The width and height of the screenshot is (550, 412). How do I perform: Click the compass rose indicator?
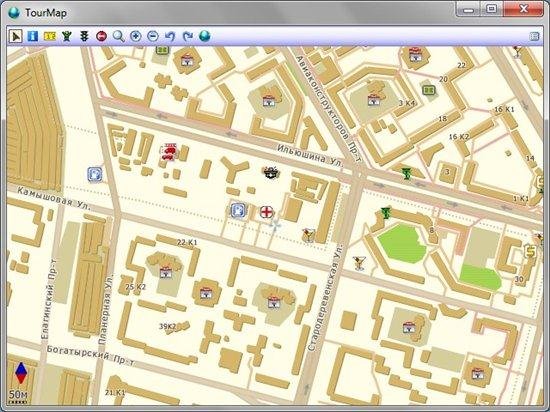coord(21,373)
